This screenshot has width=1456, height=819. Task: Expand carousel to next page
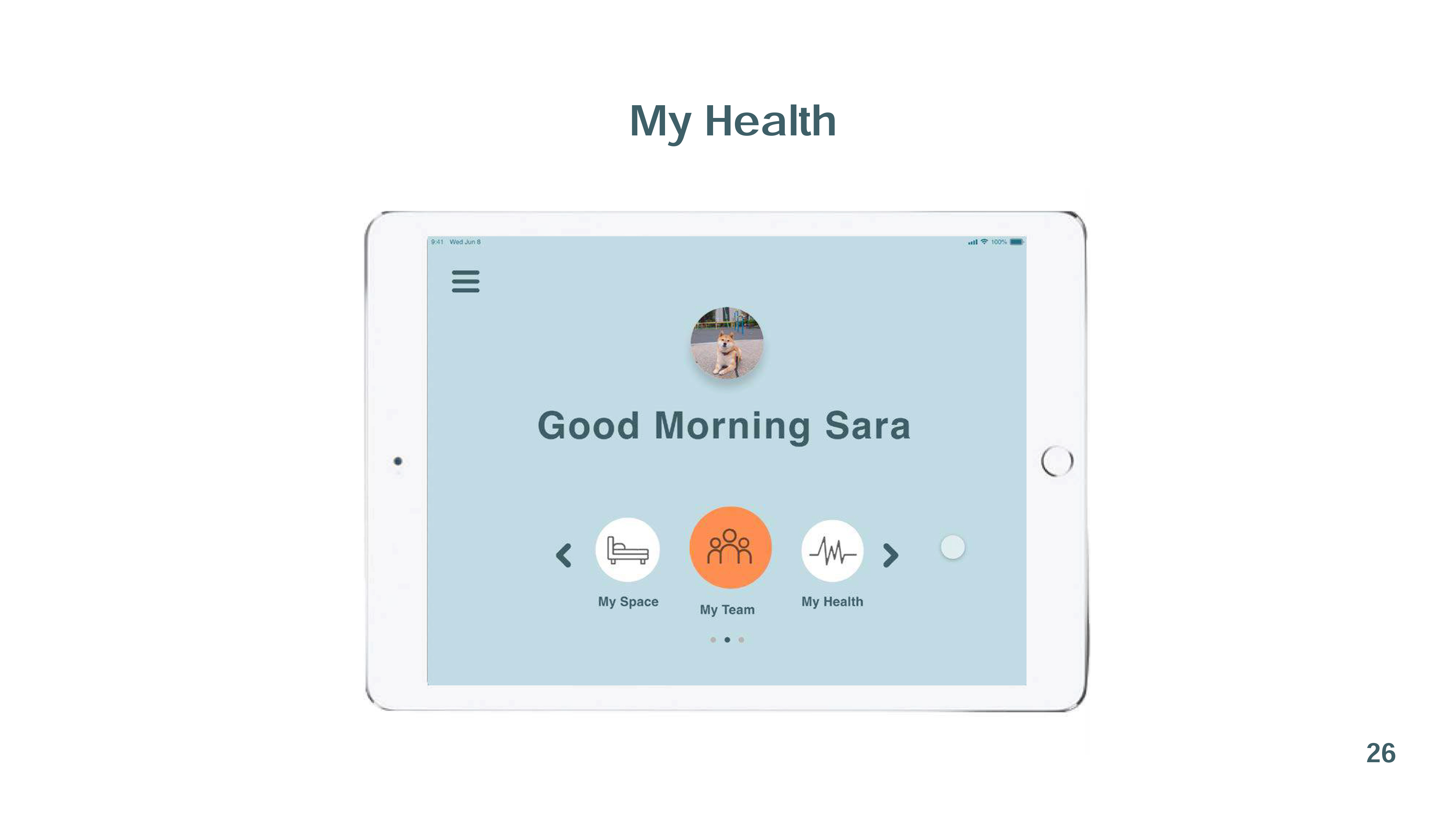coord(889,554)
